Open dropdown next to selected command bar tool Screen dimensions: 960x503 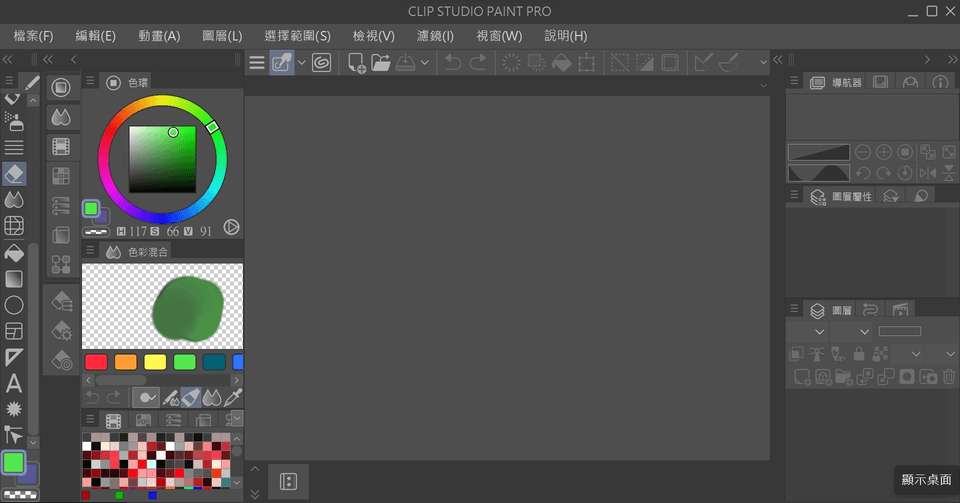[x=301, y=62]
